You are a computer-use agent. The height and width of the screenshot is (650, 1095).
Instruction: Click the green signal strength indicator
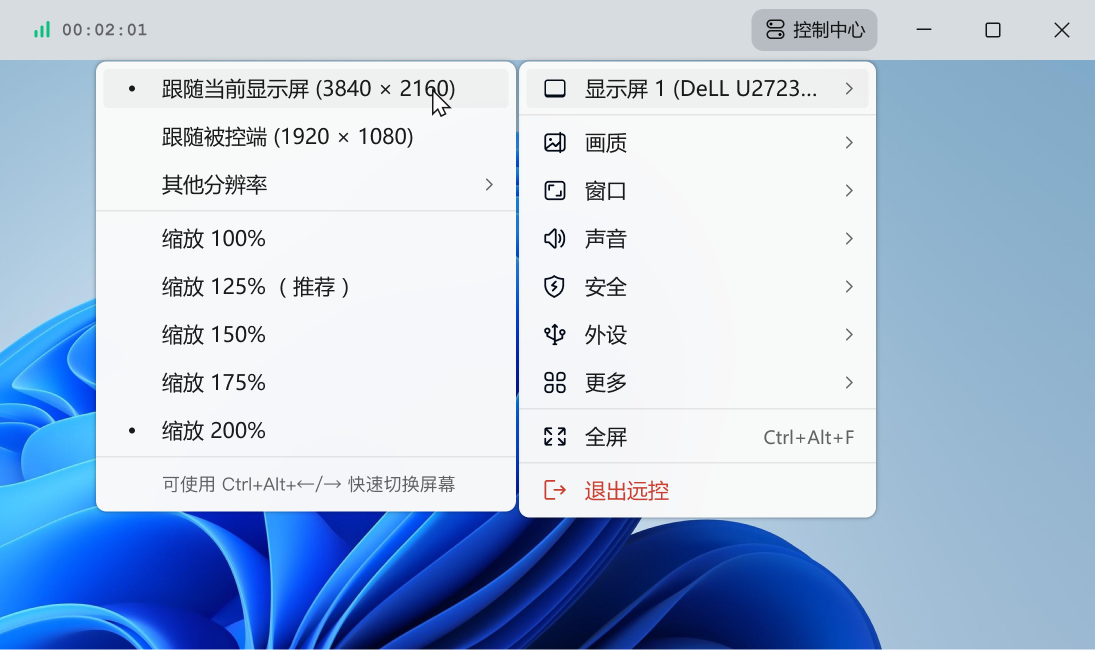[42, 30]
